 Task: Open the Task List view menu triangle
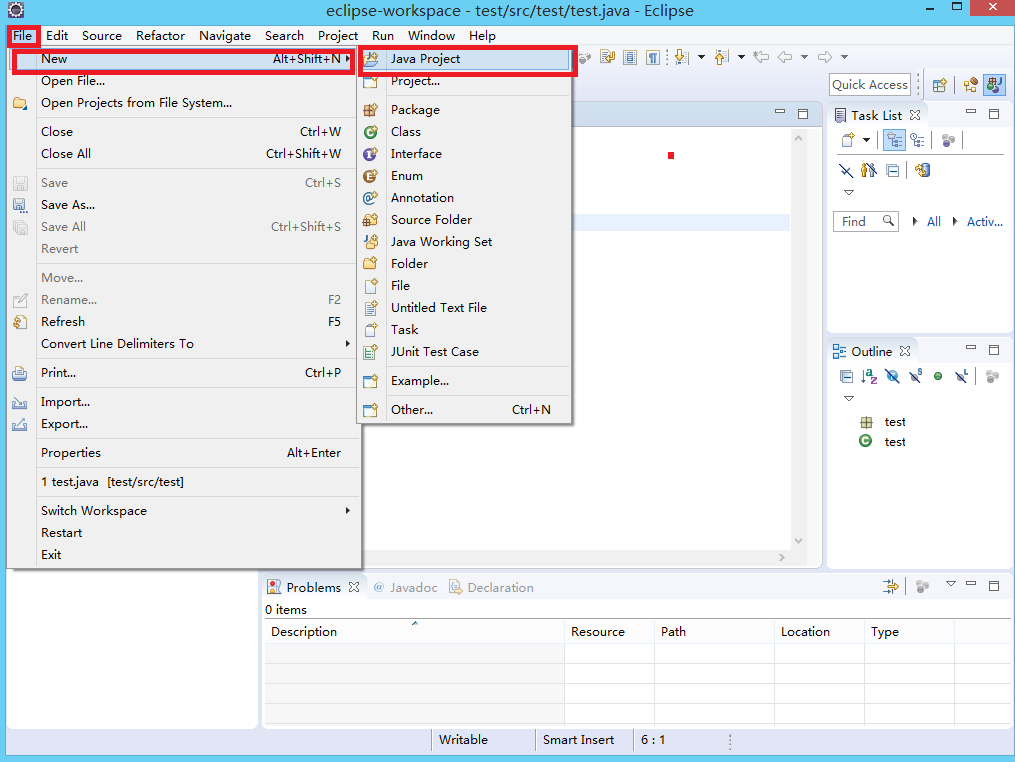point(849,192)
